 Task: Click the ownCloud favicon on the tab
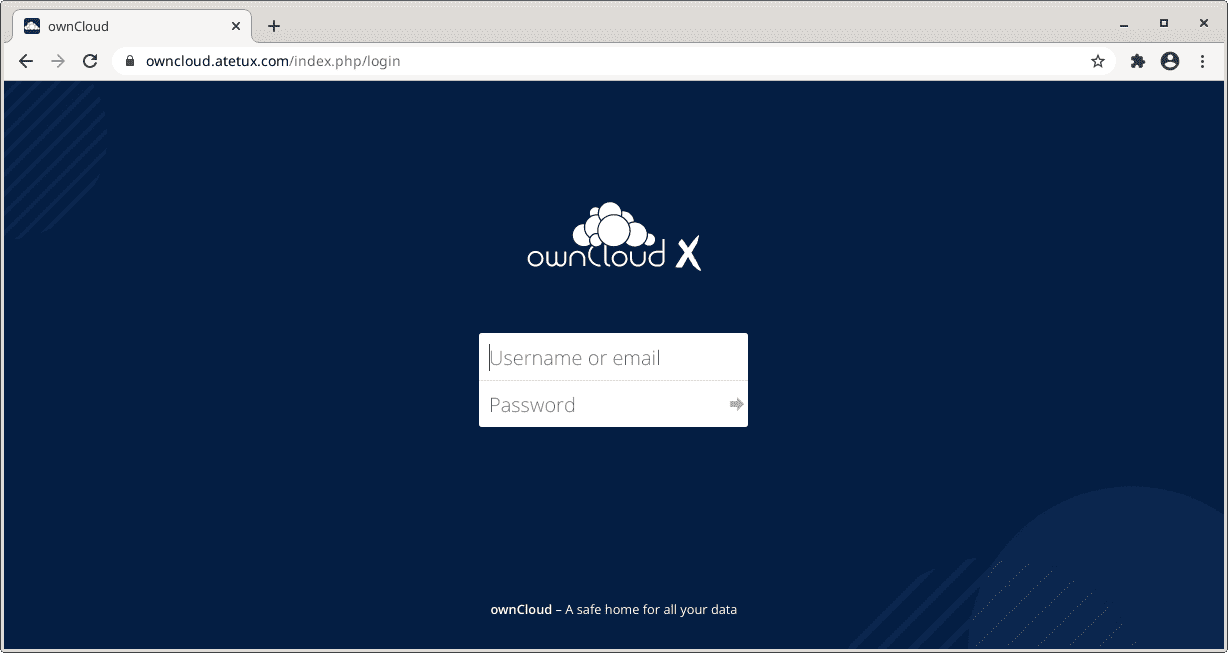pos(31,26)
